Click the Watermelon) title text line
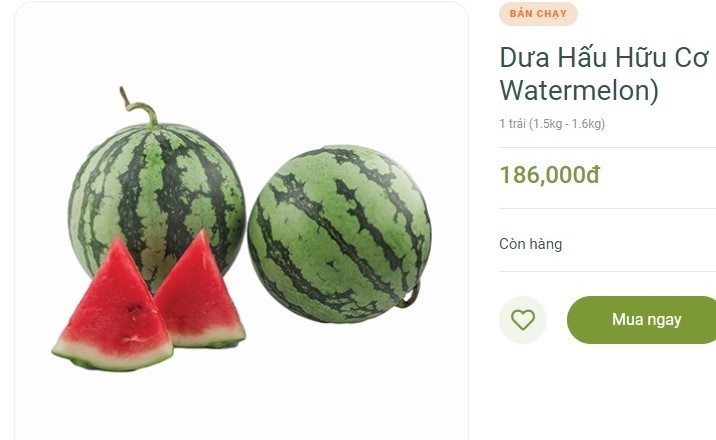Image resolution: width=716 pixels, height=440 pixels. [x=579, y=90]
